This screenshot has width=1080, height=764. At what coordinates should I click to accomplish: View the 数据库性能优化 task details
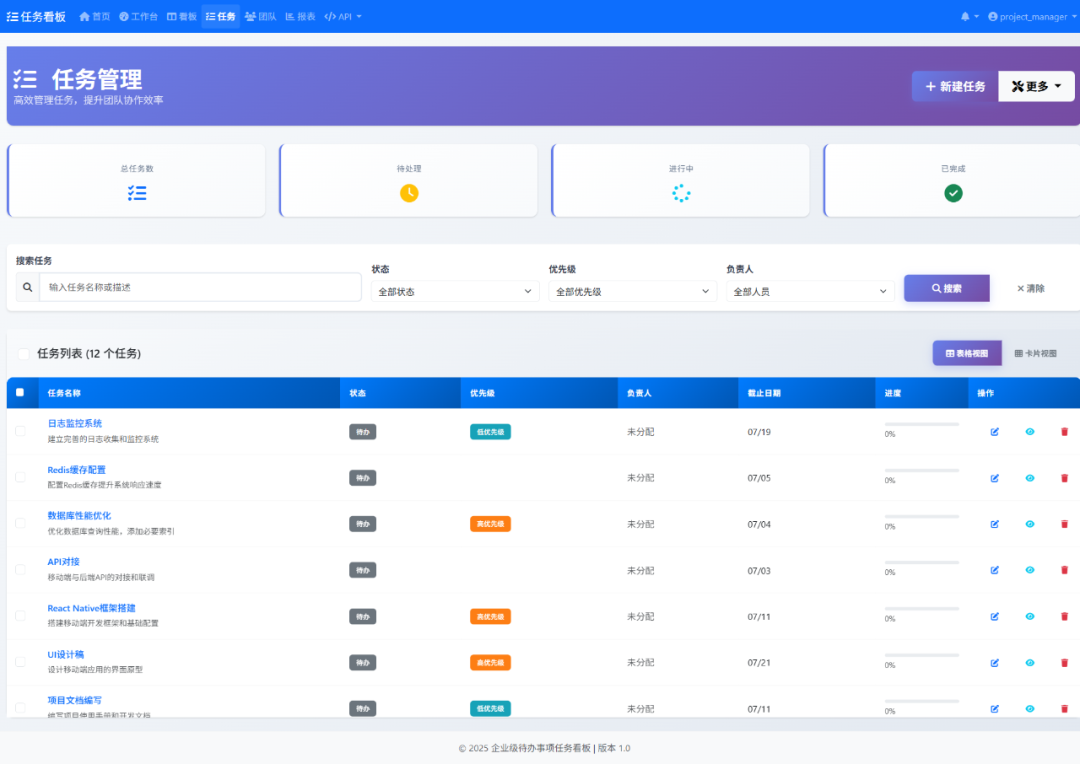pyautogui.click(x=1030, y=524)
